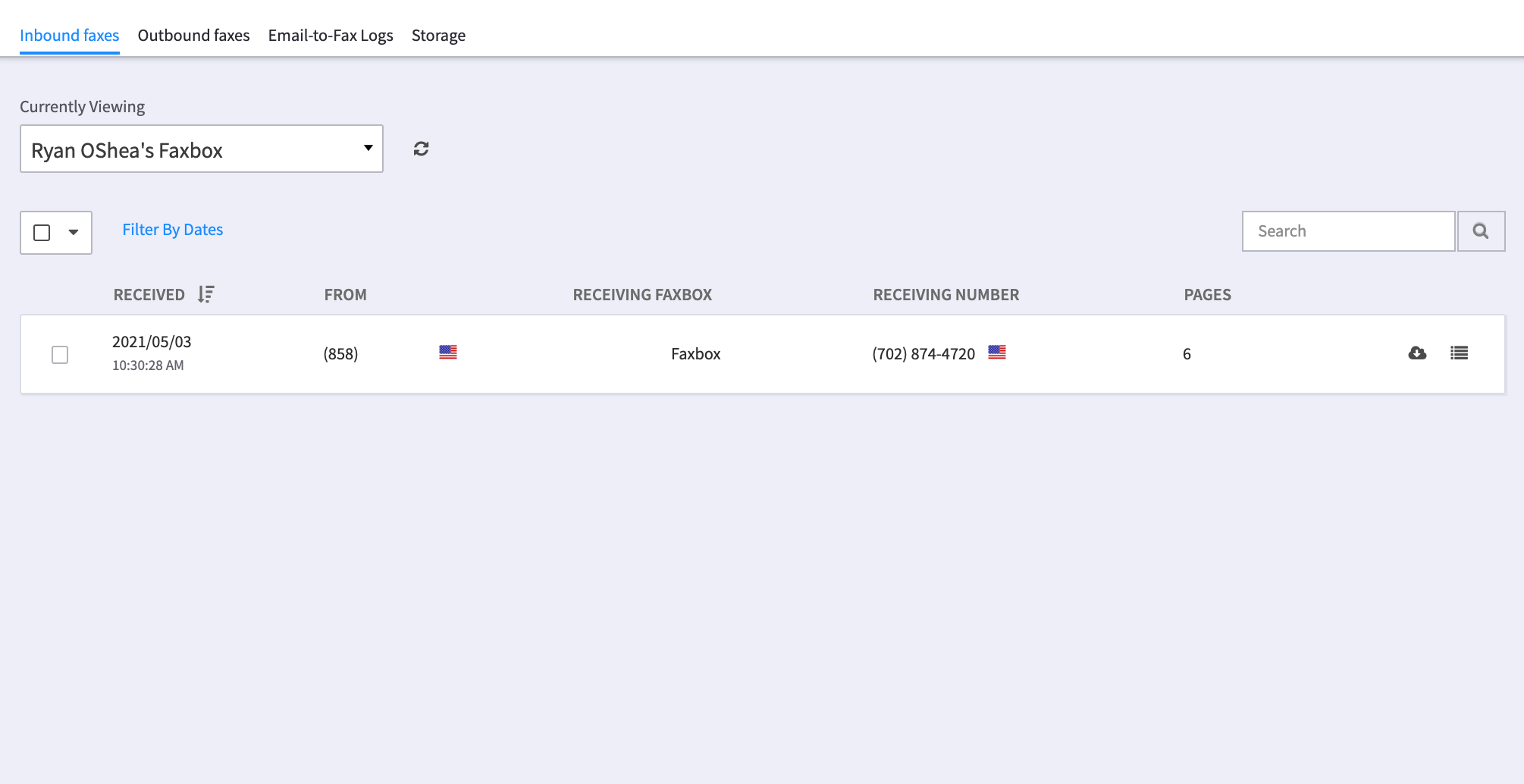Open the Email-to-Fax Logs tab
The image size is (1524, 784).
(331, 36)
